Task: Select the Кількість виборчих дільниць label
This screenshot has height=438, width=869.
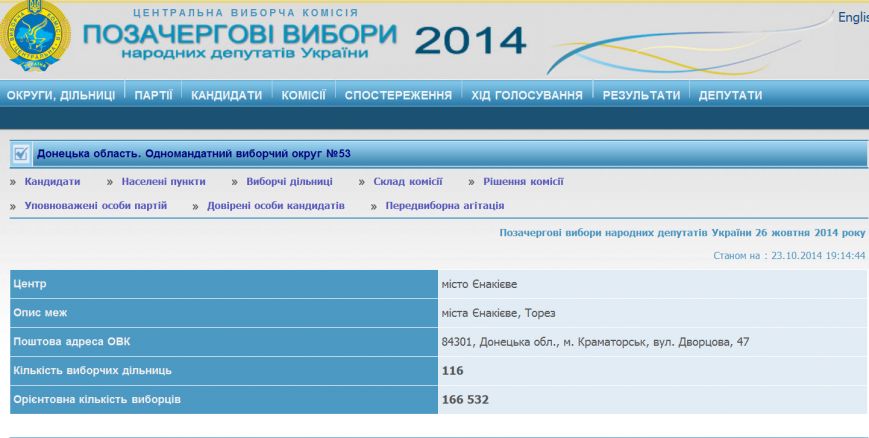Action: pos(92,370)
